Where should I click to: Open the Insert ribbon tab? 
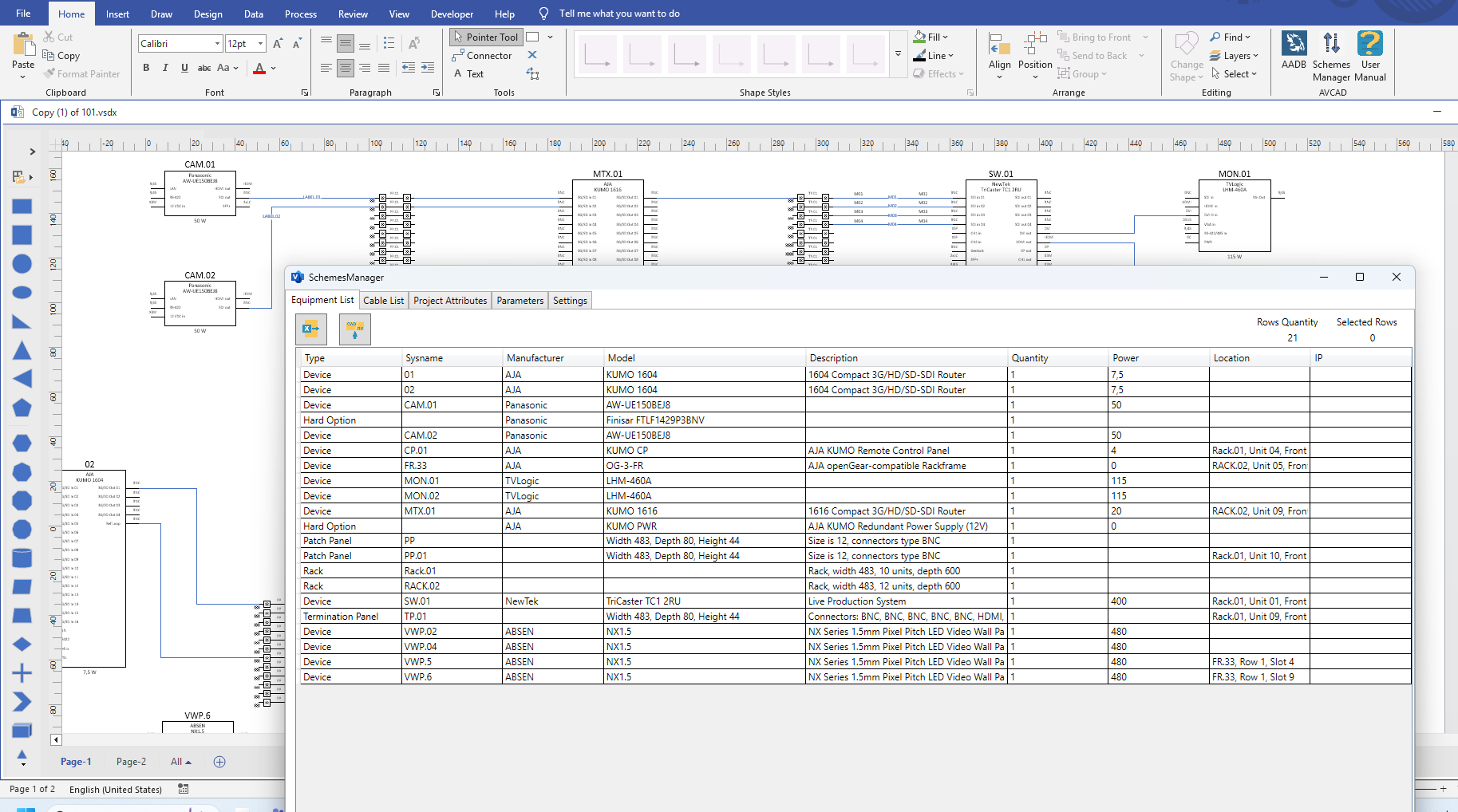coord(117,14)
